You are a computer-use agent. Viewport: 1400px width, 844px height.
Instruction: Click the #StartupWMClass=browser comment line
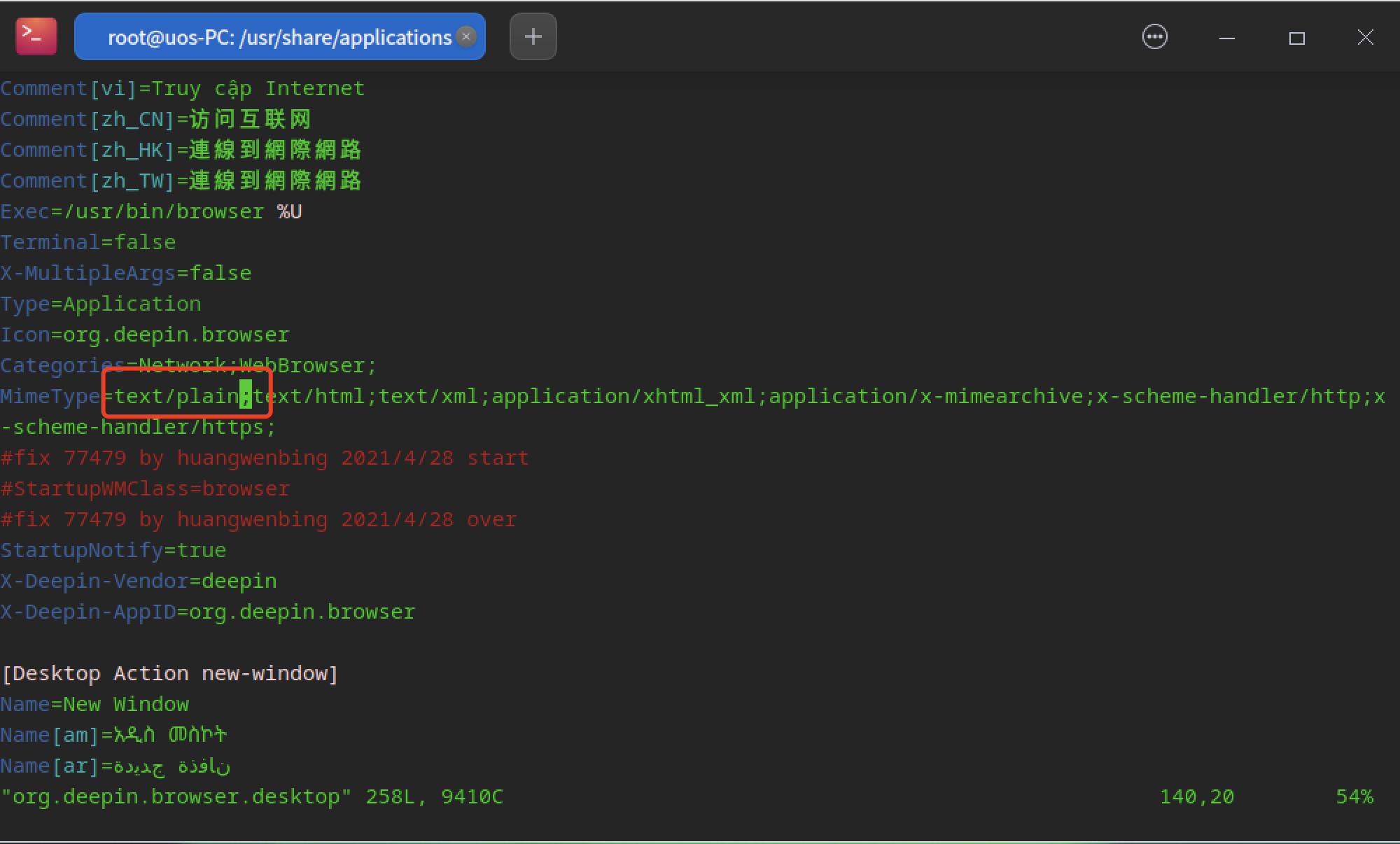(x=145, y=488)
